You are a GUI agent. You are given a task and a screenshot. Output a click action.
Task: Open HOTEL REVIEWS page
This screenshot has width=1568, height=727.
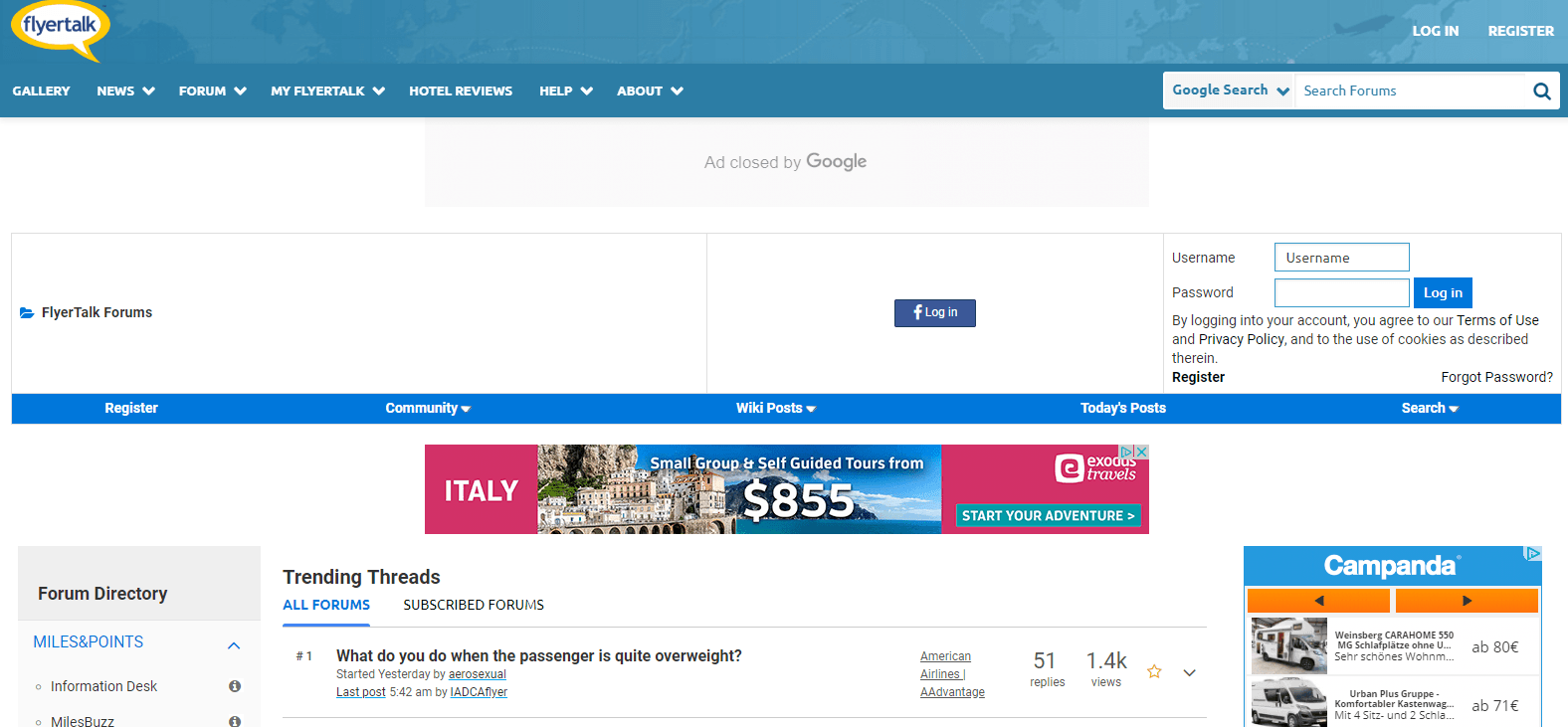pyautogui.click(x=461, y=91)
